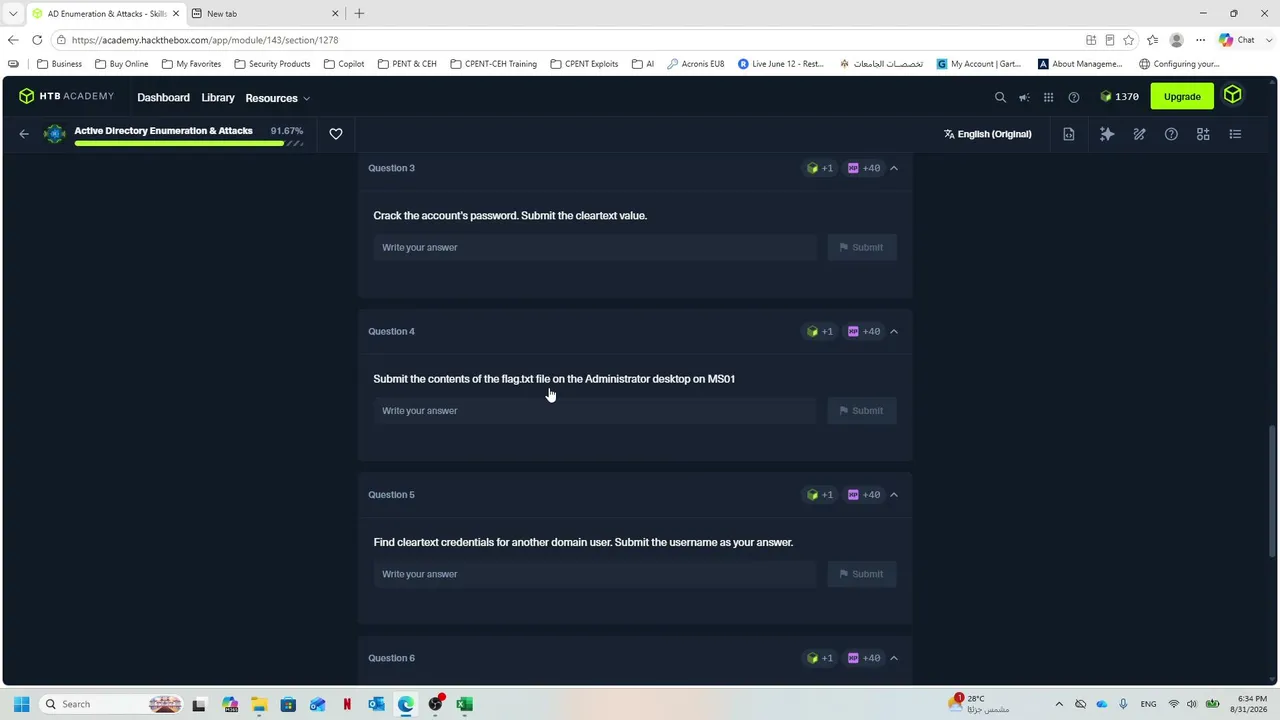Click Question 5 answer field
The image size is (1280, 720).
point(595,574)
